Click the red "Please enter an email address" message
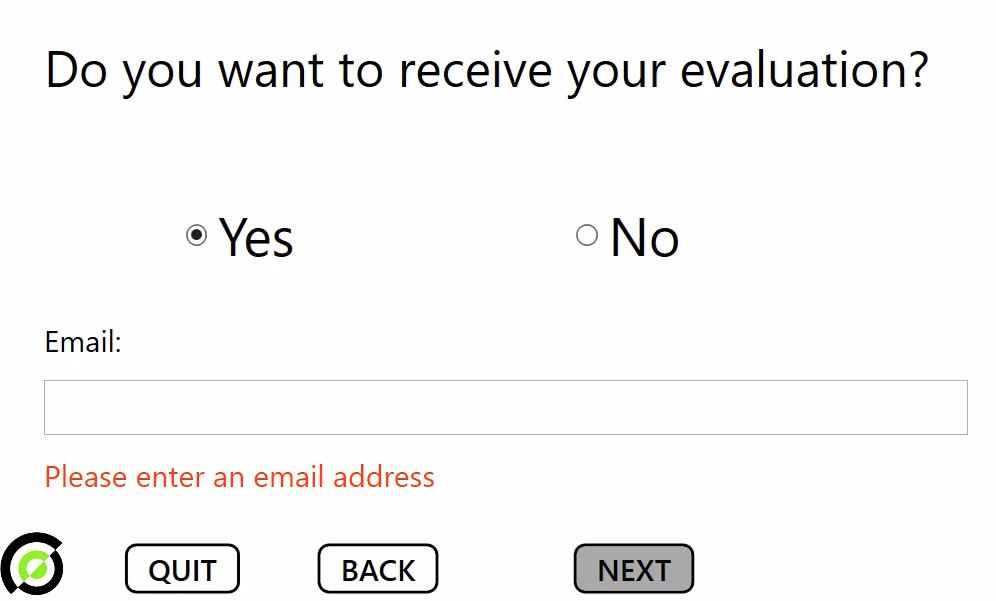 (x=239, y=477)
